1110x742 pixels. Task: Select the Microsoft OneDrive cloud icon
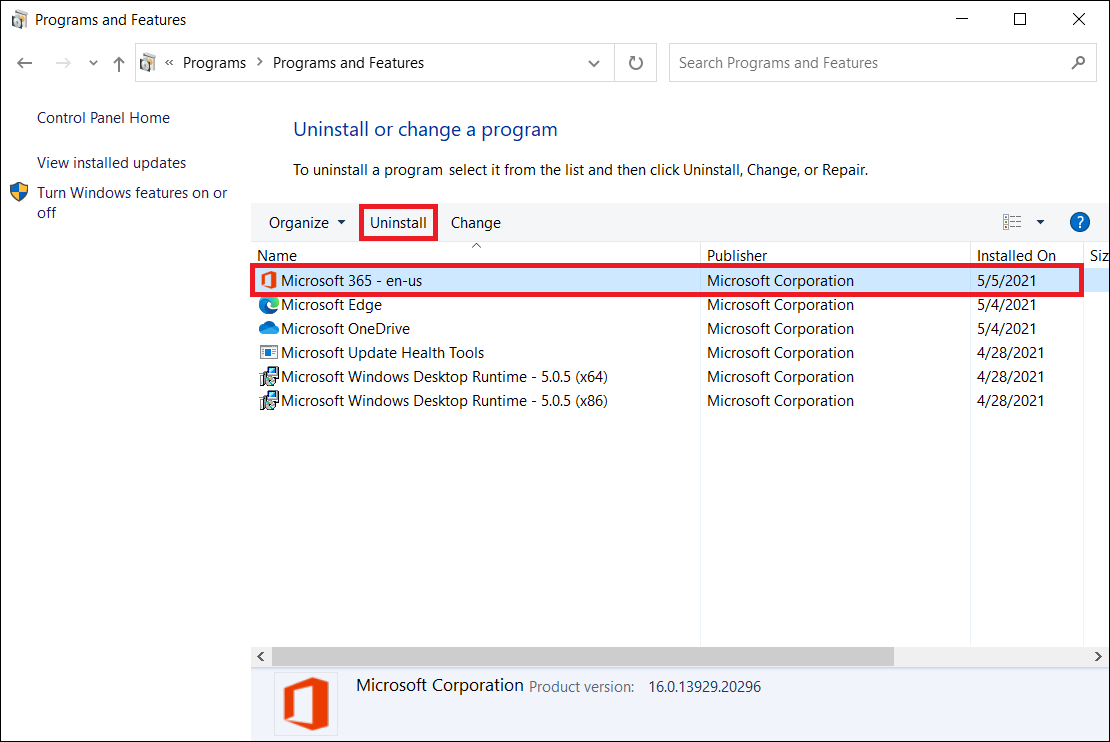[x=268, y=329]
